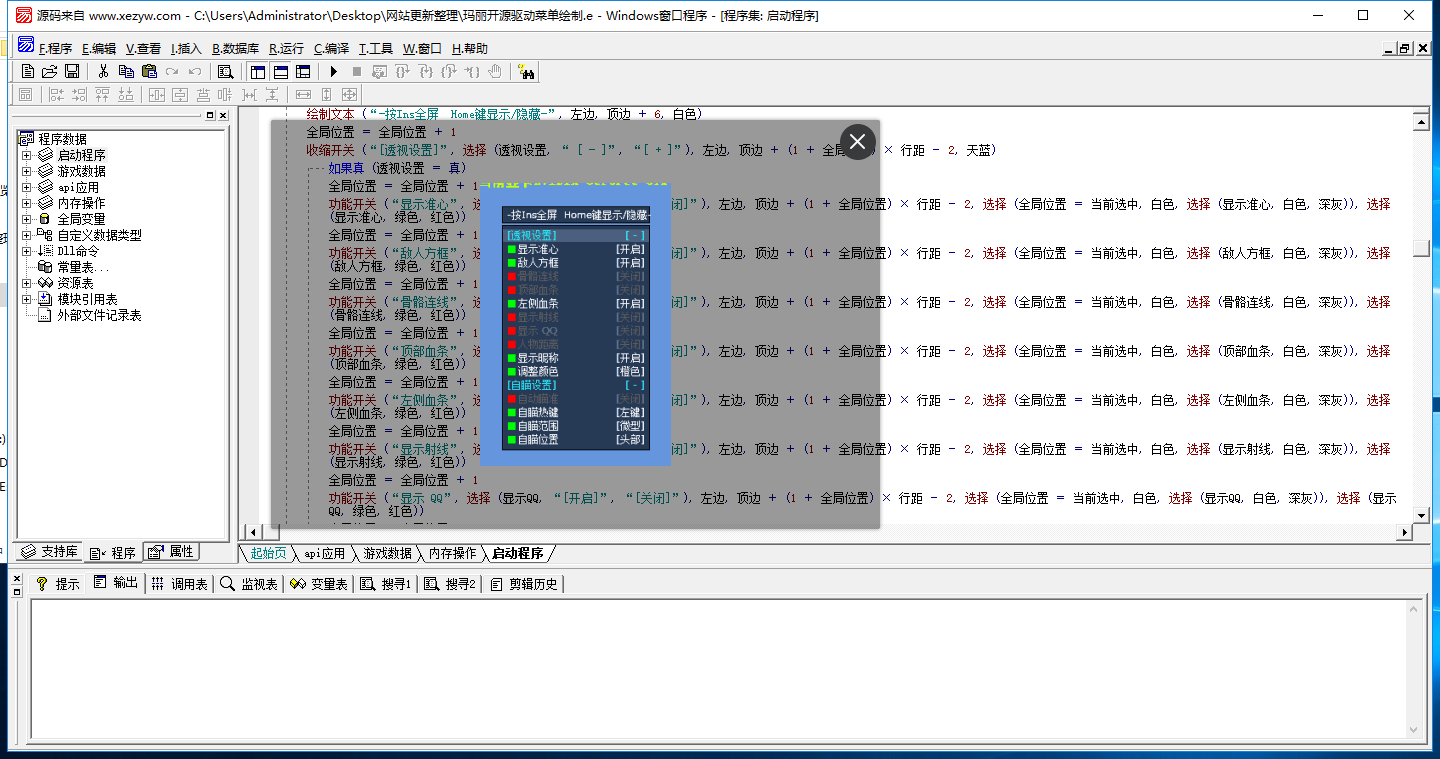The image size is (1440, 759).
Task: Close the menu preview image overlay
Action: [x=857, y=142]
